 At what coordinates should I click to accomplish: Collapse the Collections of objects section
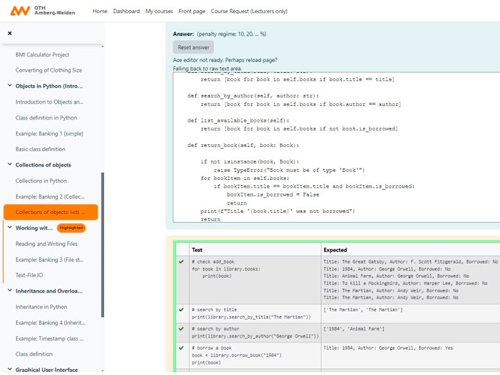(x=10, y=165)
